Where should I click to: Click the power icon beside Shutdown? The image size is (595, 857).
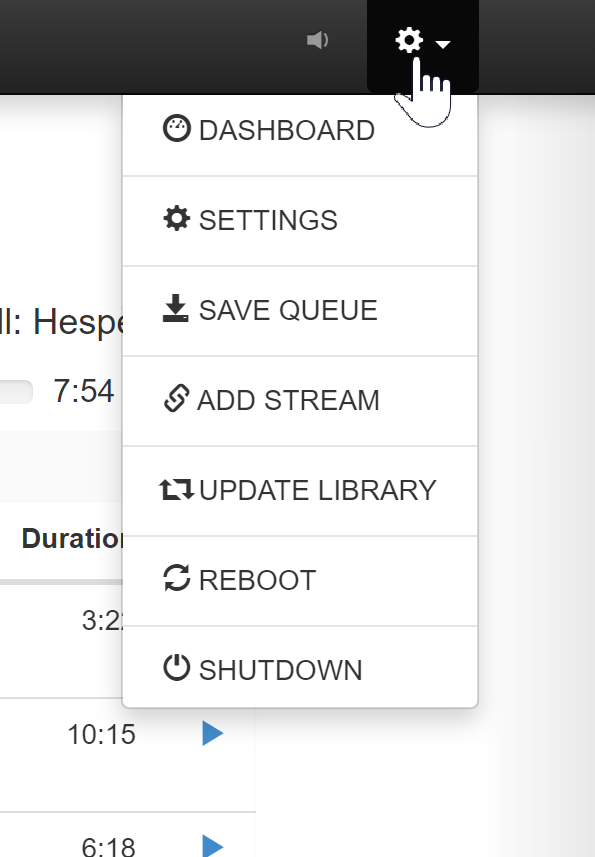click(176, 667)
